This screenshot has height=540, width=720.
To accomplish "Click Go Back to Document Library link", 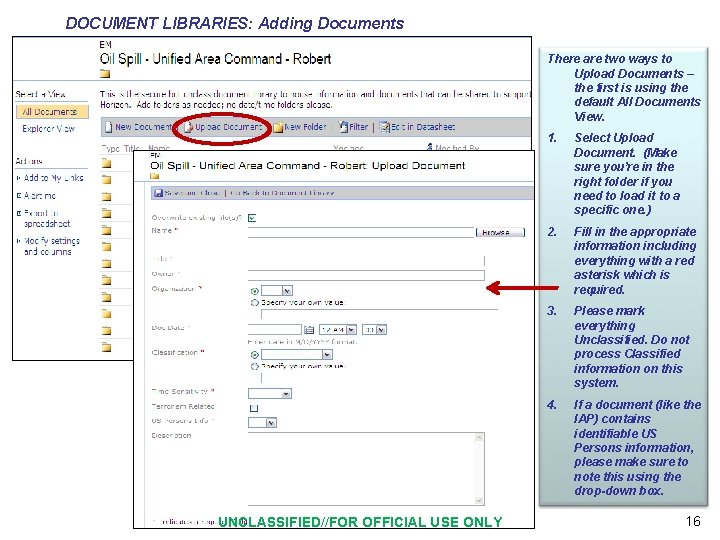I will pyautogui.click(x=282, y=193).
